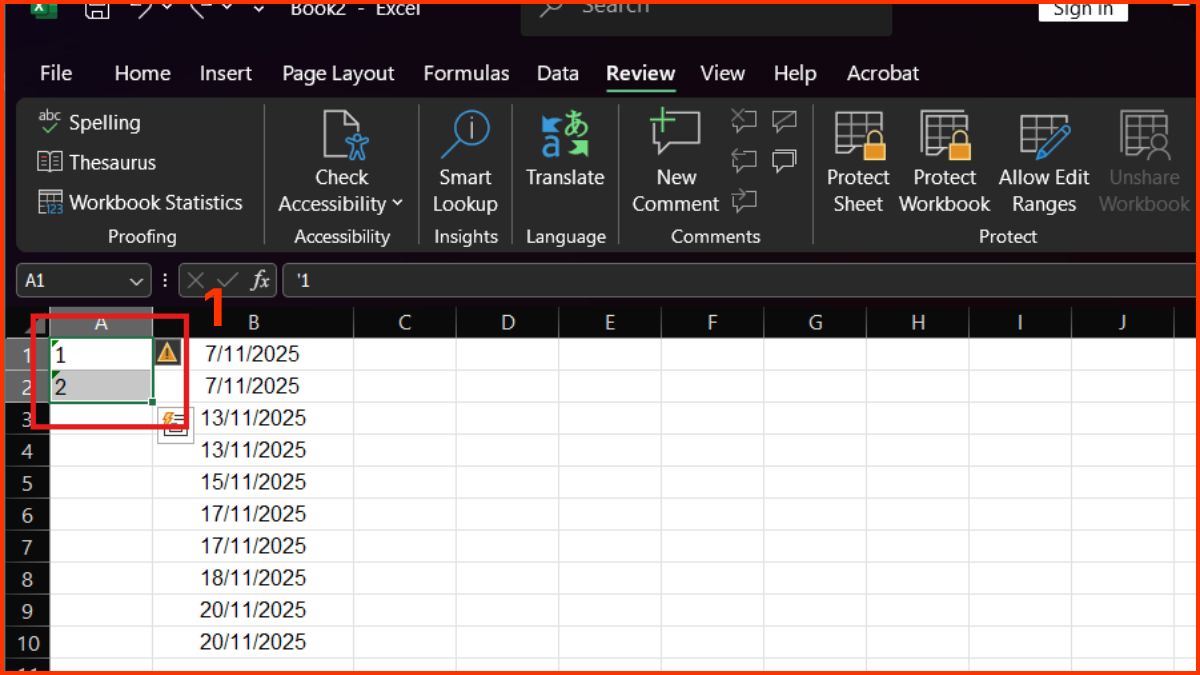Viewport: 1200px width, 675px height.
Task: Open the Auto Fill Options button
Action: (174, 424)
